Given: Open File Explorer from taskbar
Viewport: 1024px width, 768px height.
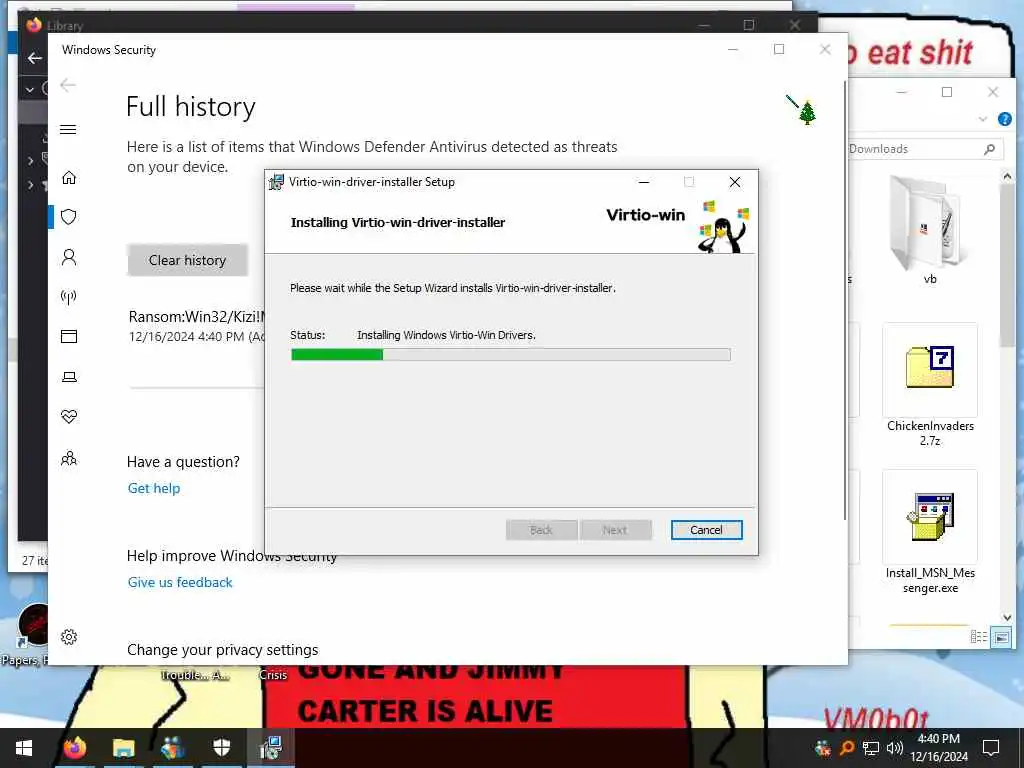Looking at the screenshot, I should 123,748.
